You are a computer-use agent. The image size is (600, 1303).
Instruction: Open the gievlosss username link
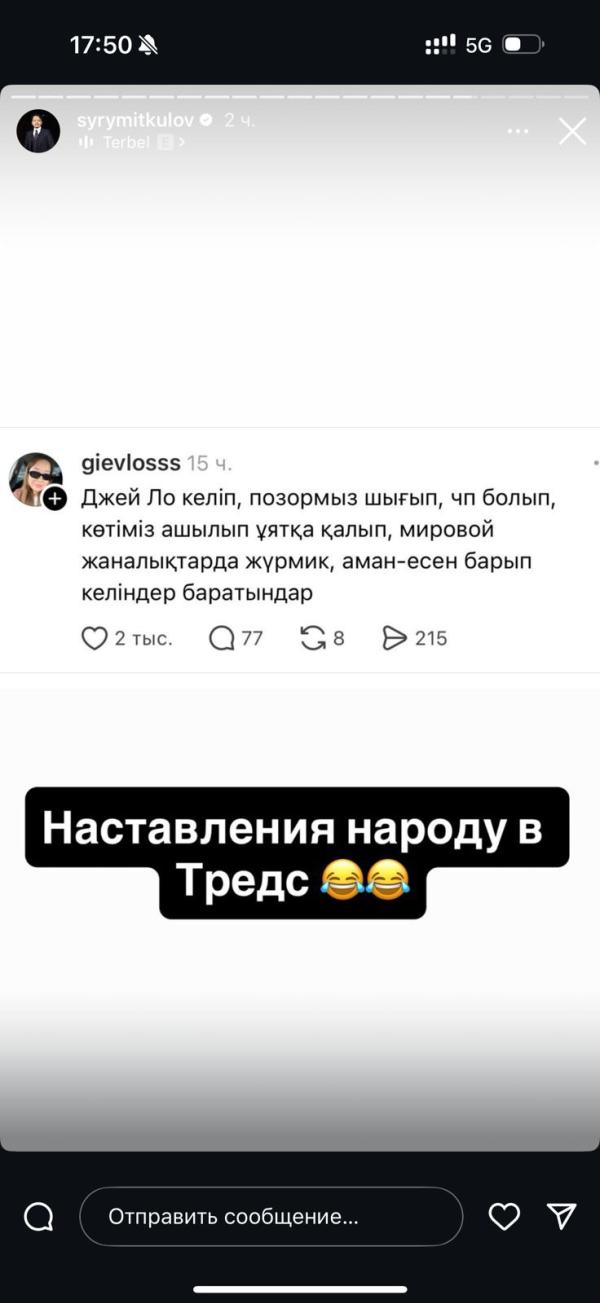point(130,463)
